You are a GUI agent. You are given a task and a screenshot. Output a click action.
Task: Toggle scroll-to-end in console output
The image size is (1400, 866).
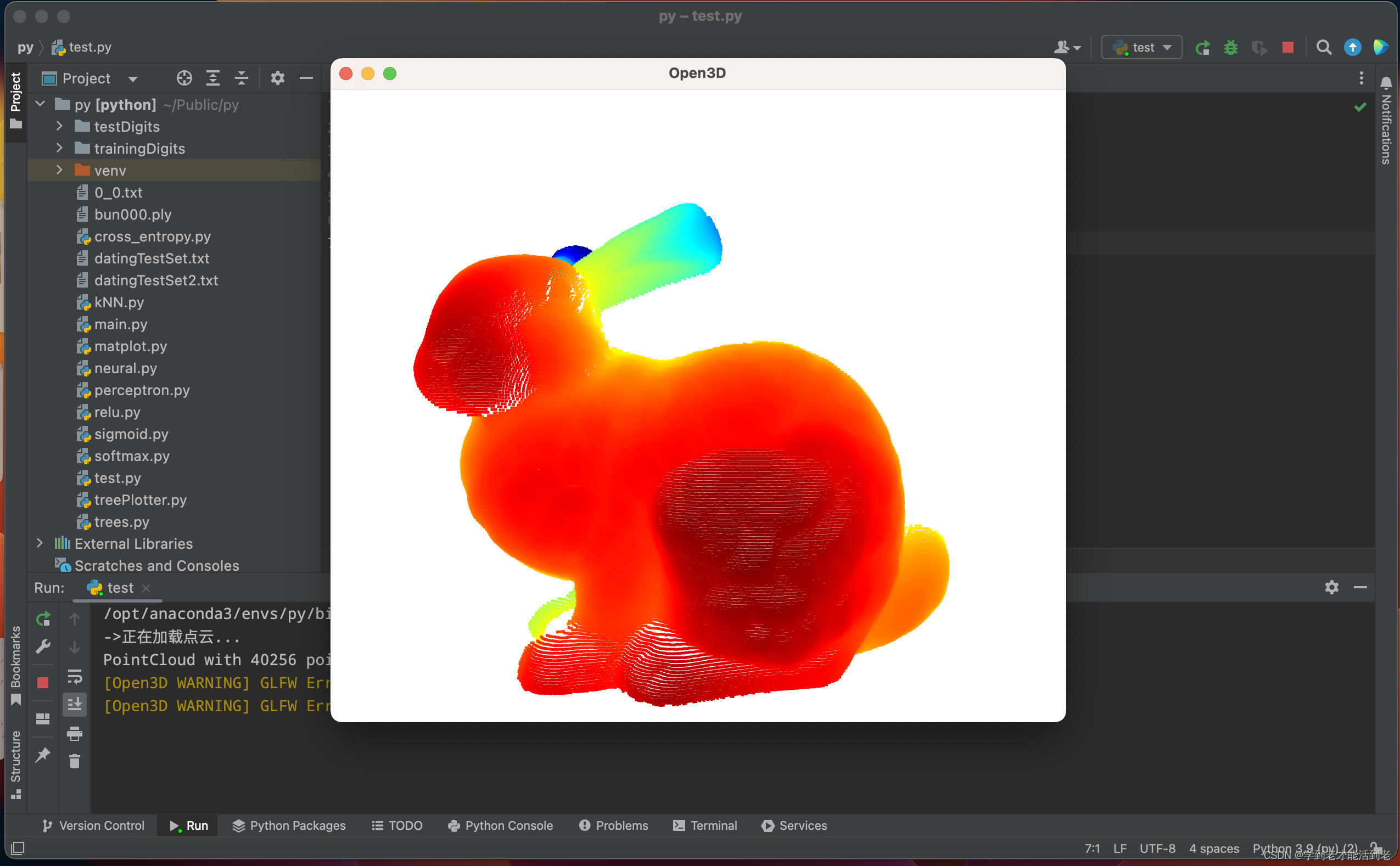click(75, 705)
